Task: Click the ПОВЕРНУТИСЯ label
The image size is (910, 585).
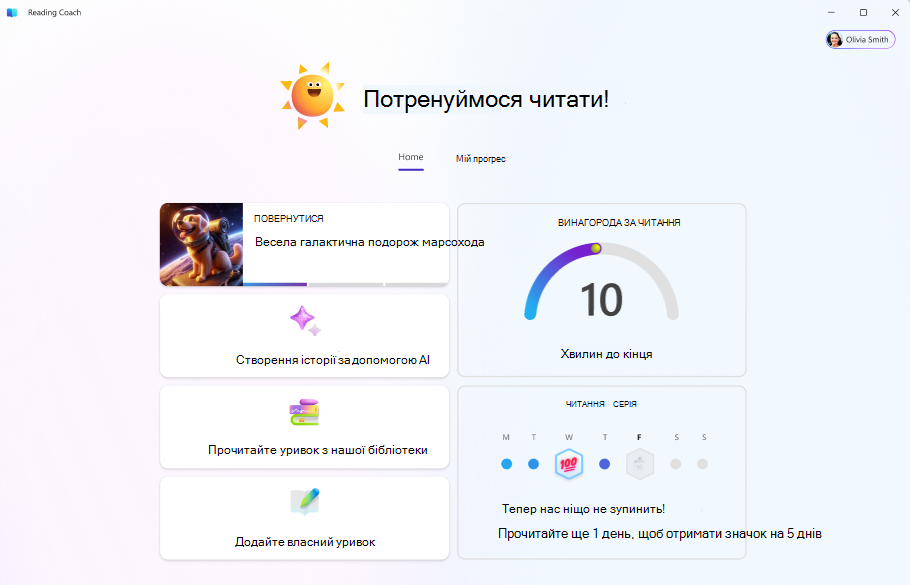Action: [288, 218]
